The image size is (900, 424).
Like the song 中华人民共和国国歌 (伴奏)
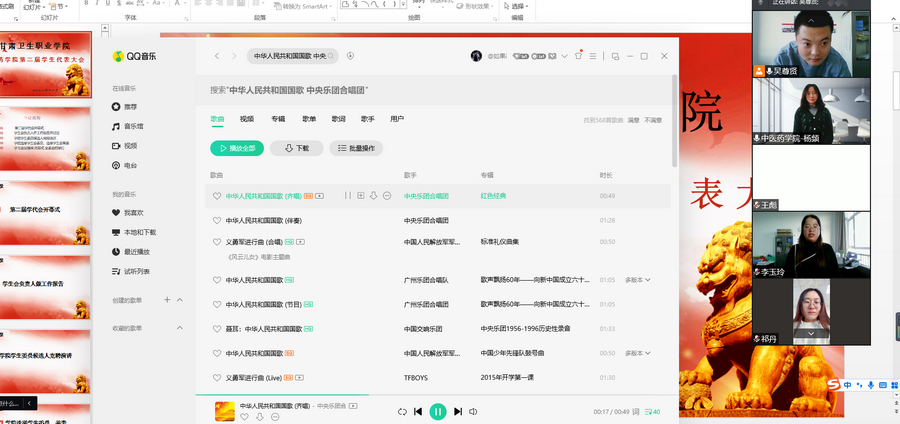point(217,220)
